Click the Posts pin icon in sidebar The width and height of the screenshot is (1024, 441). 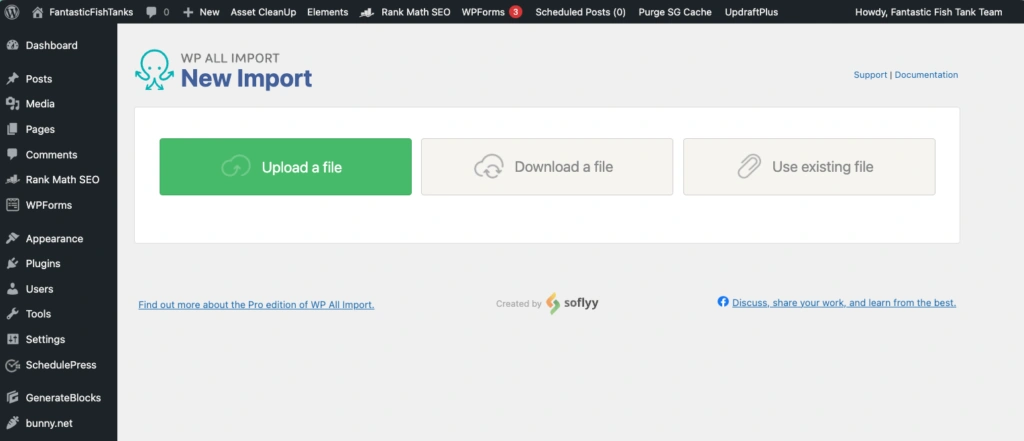(12, 79)
